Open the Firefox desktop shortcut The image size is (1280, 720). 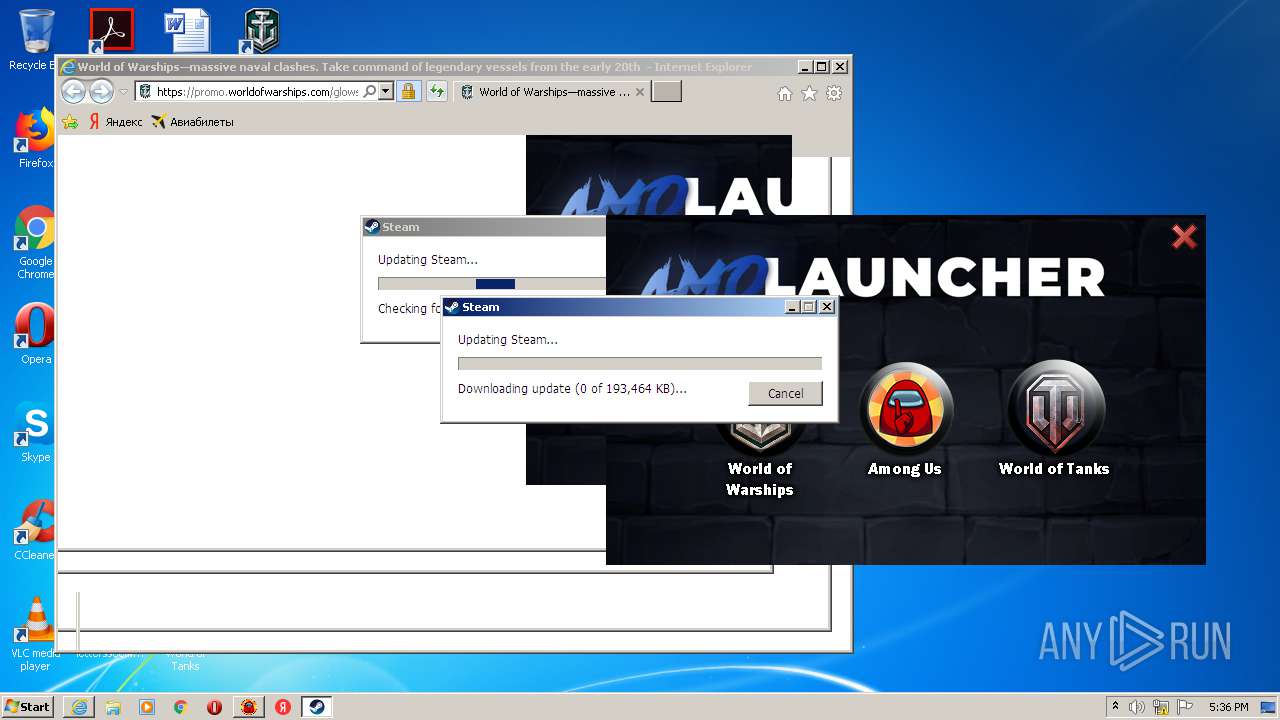pyautogui.click(x=36, y=139)
